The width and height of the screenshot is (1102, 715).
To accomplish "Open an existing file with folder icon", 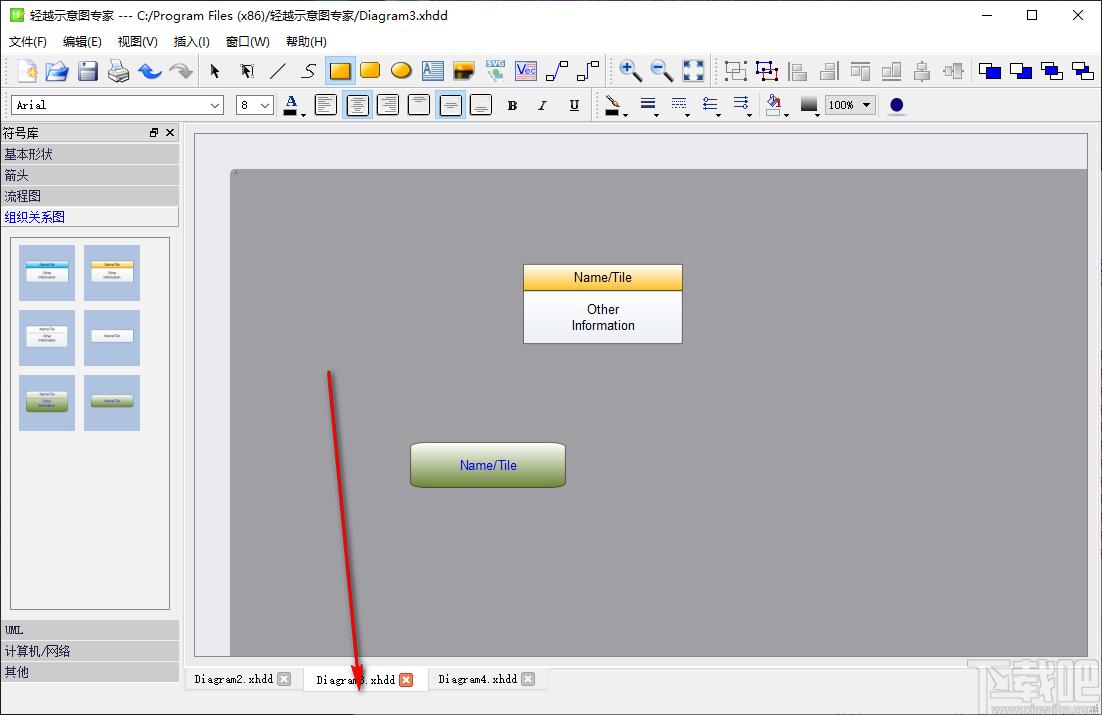I will click(x=57, y=71).
